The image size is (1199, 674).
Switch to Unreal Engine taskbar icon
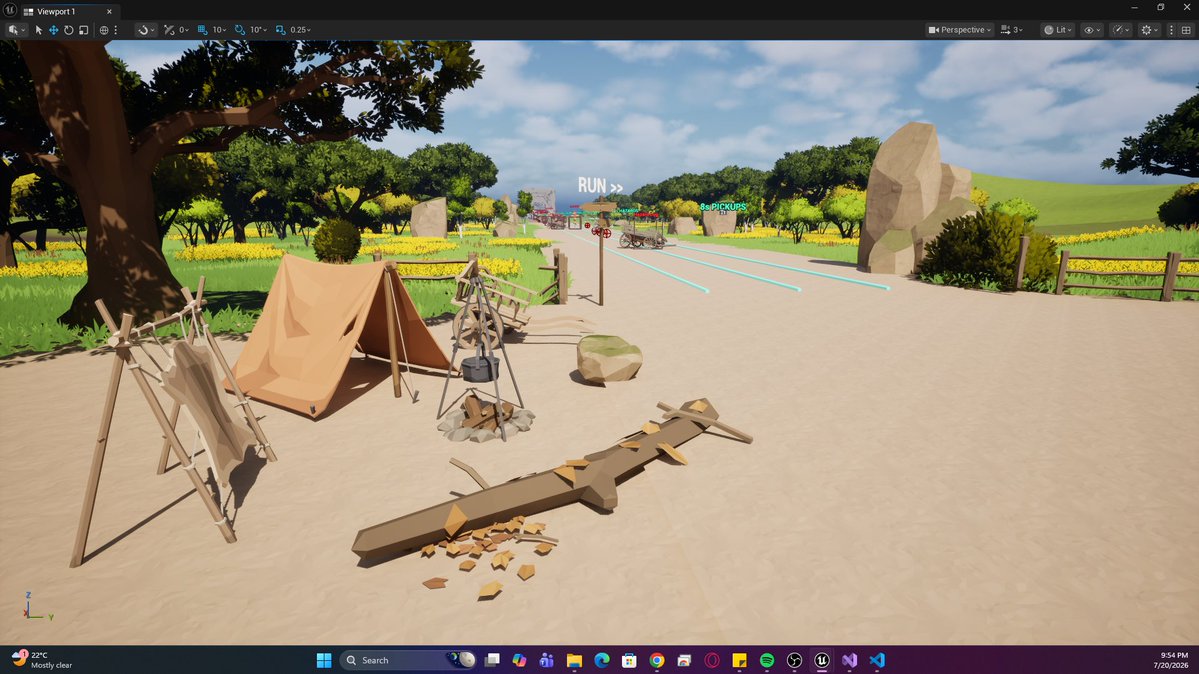click(822, 660)
